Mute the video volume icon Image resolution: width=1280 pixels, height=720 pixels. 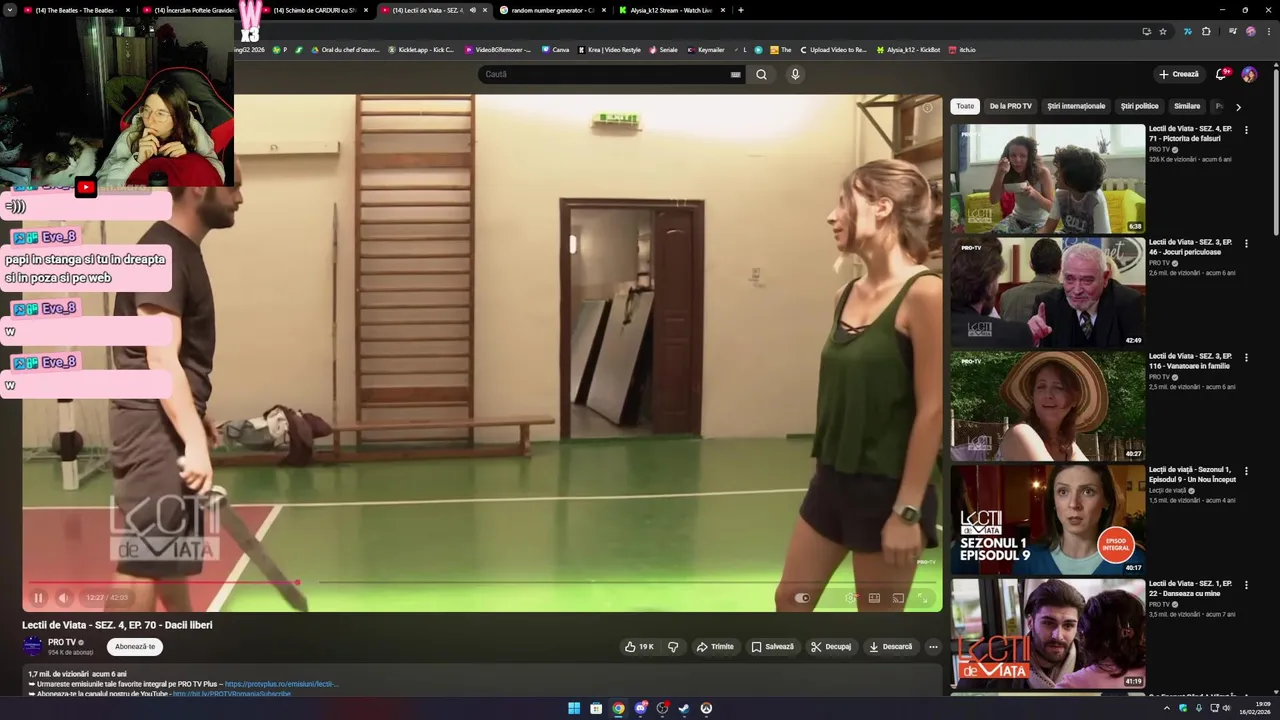[64, 598]
